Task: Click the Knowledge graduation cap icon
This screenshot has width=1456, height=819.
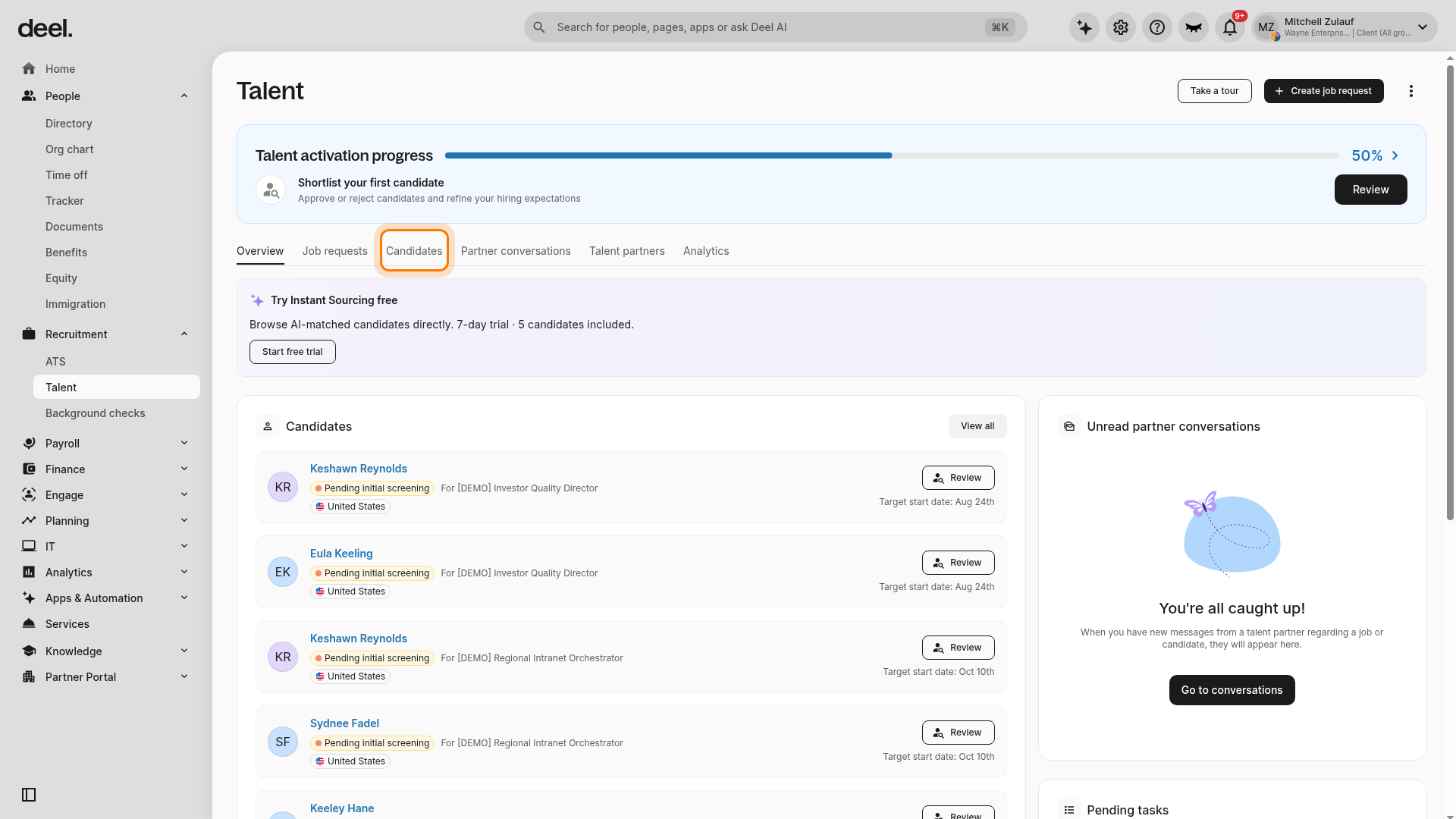Action: point(29,651)
